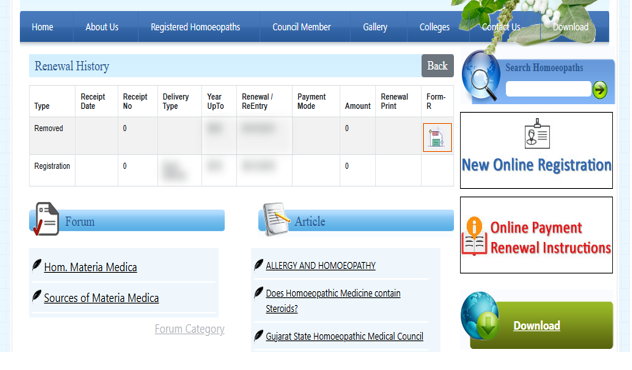Click feather icon beside Gujarat State Homoeopathic article

[258, 335]
